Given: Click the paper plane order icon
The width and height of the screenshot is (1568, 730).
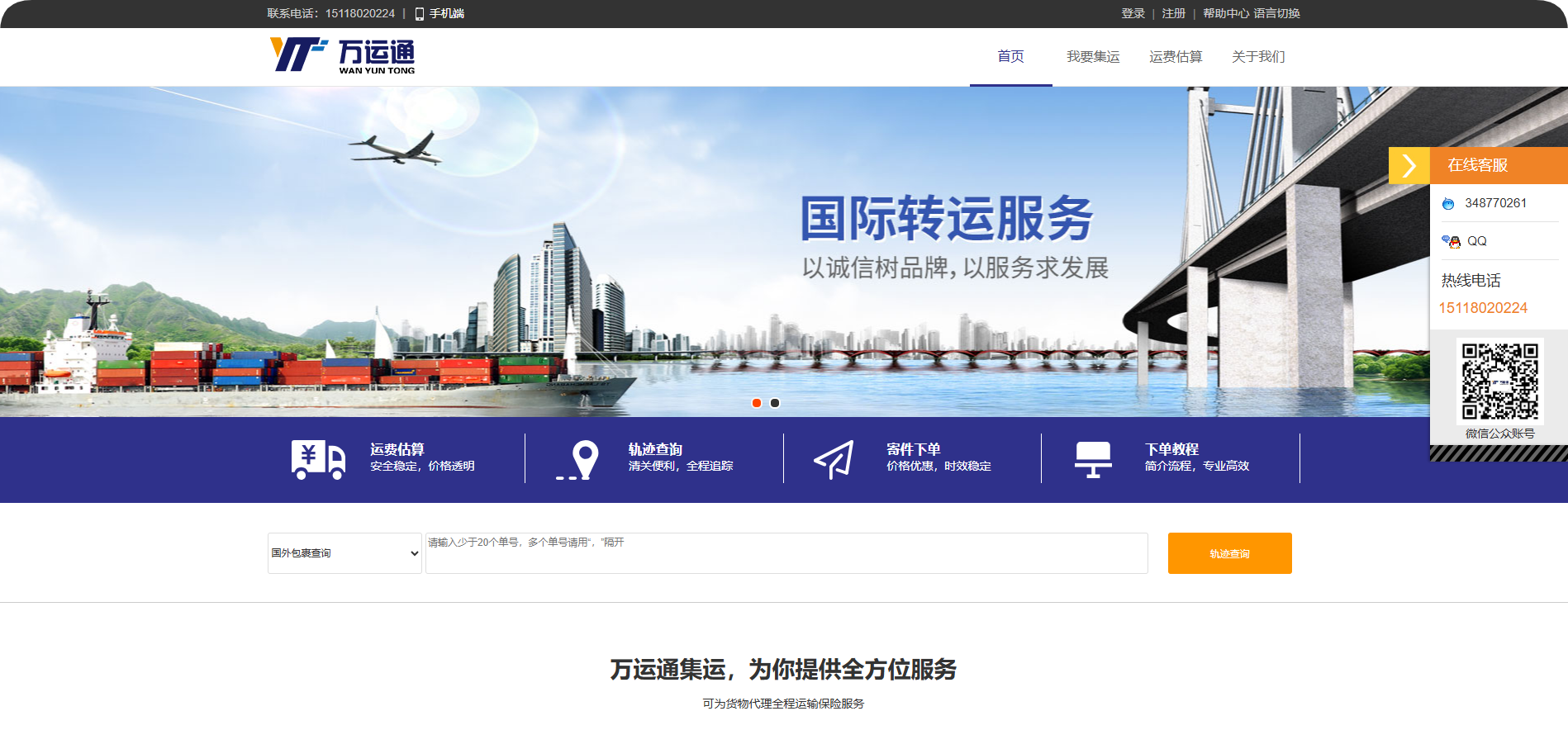Looking at the screenshot, I should 834,460.
